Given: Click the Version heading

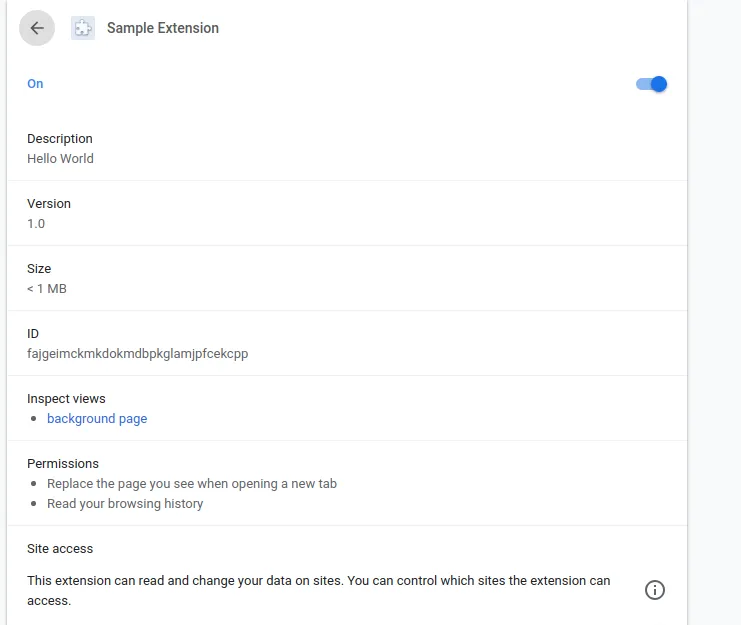Looking at the screenshot, I should click(x=49, y=204).
